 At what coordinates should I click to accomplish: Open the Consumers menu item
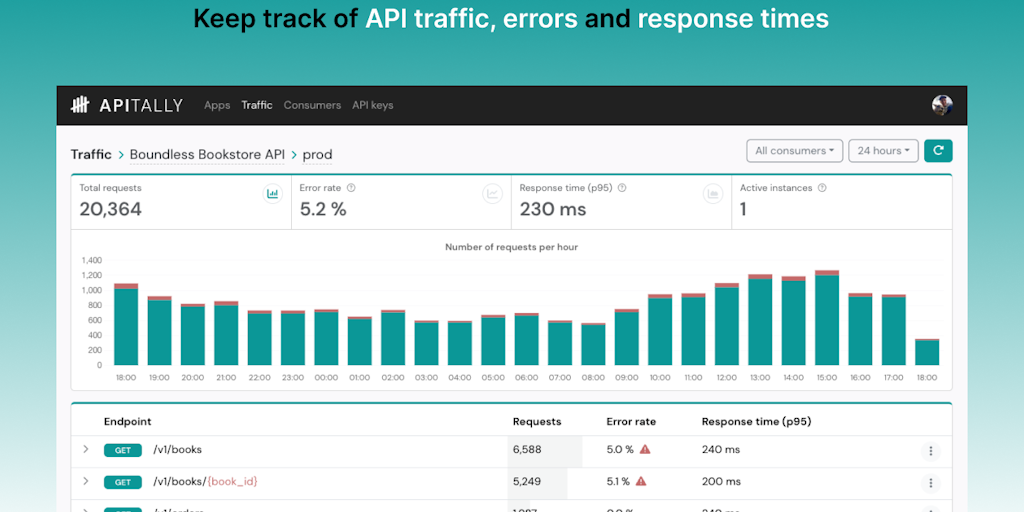[312, 105]
